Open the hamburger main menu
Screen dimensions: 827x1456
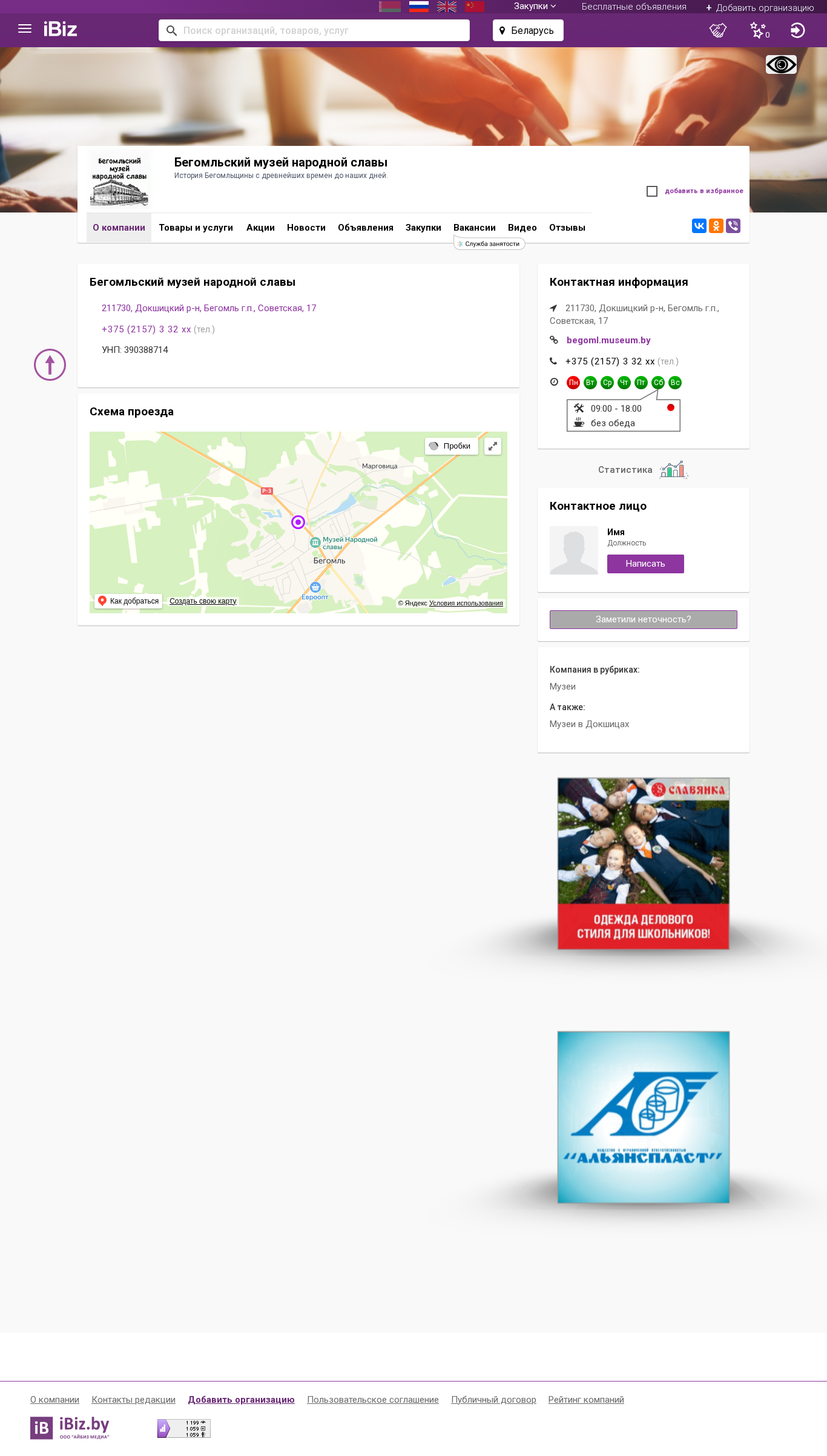pos(25,29)
